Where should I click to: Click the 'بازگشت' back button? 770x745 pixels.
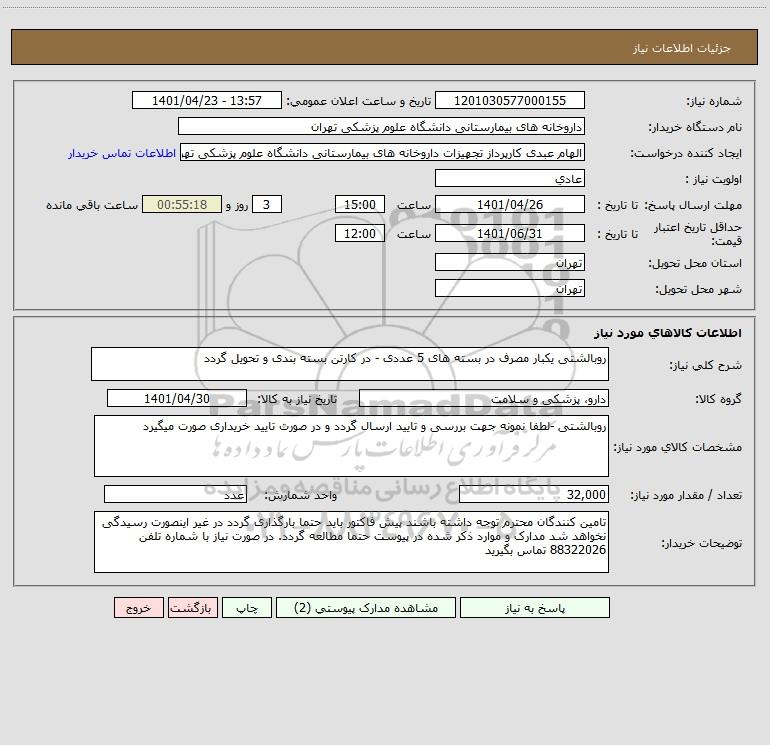point(193,608)
